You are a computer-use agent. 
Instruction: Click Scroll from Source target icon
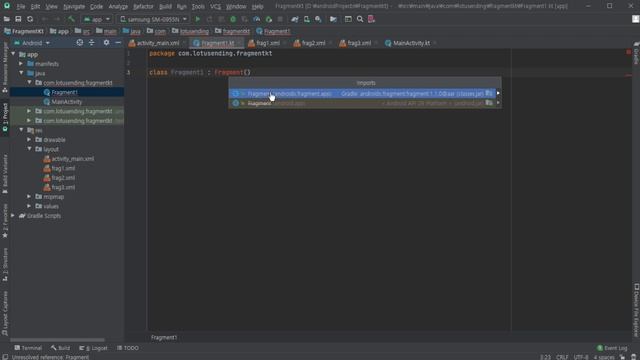(80, 42)
